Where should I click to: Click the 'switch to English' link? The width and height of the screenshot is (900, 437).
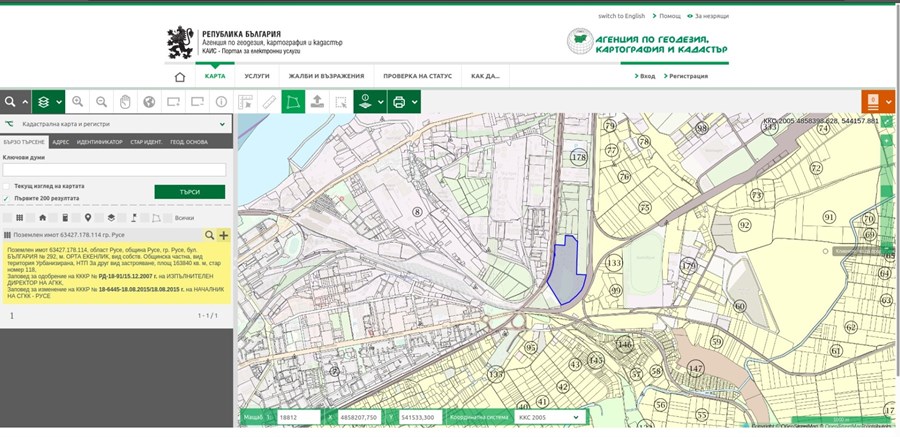coord(621,16)
